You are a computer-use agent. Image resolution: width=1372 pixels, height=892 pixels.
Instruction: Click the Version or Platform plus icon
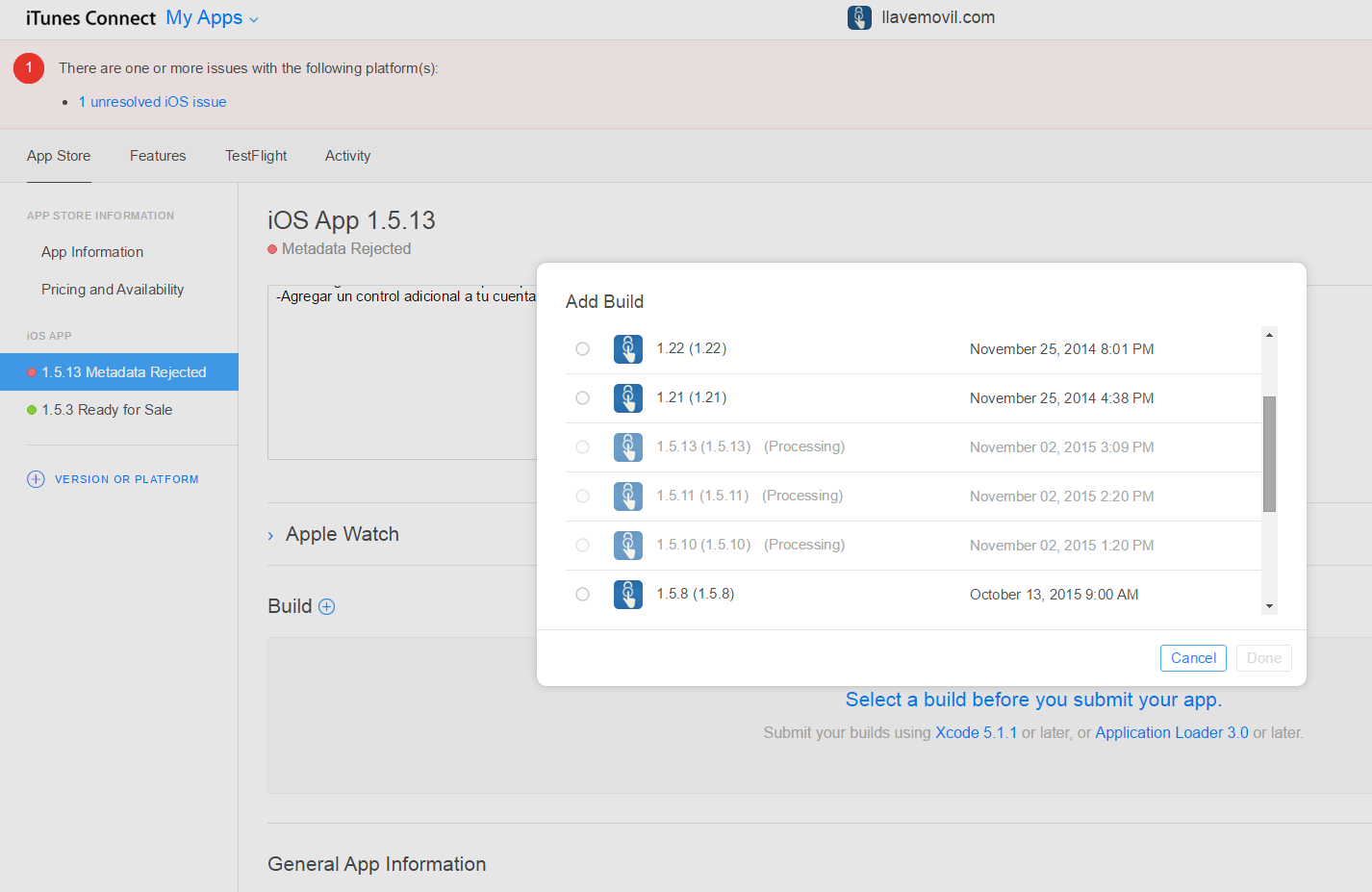[x=36, y=479]
